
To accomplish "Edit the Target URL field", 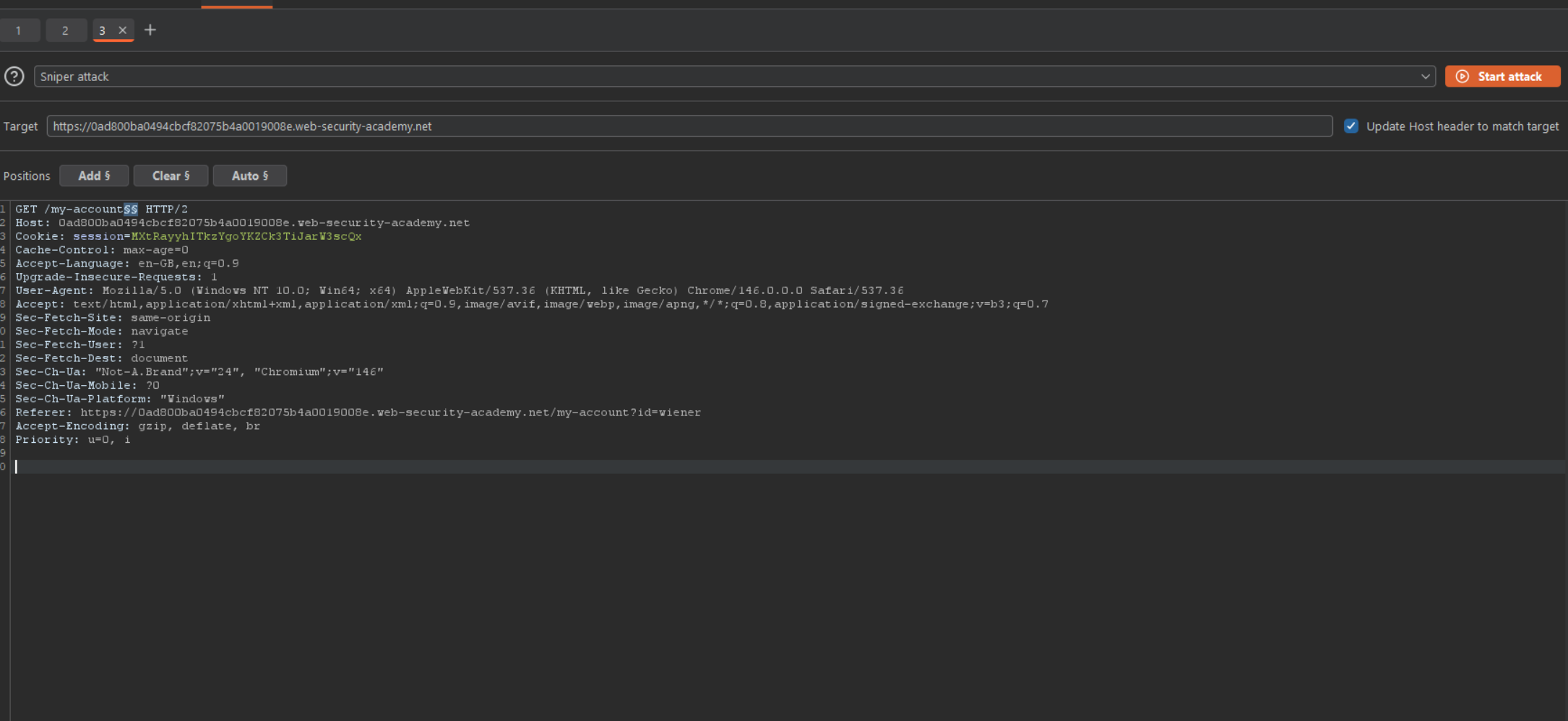I will pyautogui.click(x=689, y=126).
